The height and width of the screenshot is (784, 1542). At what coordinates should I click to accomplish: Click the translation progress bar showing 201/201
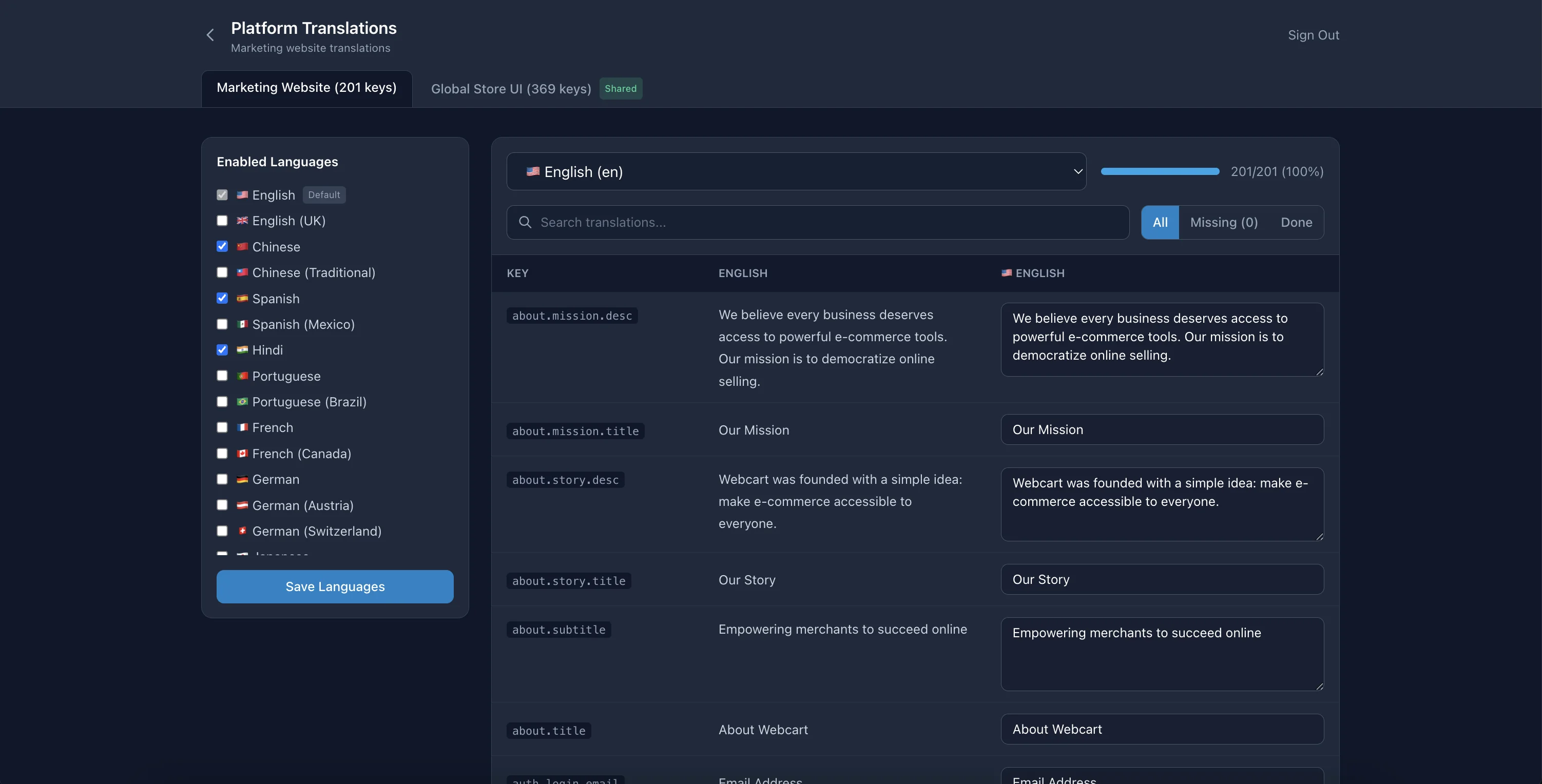pyautogui.click(x=1160, y=171)
